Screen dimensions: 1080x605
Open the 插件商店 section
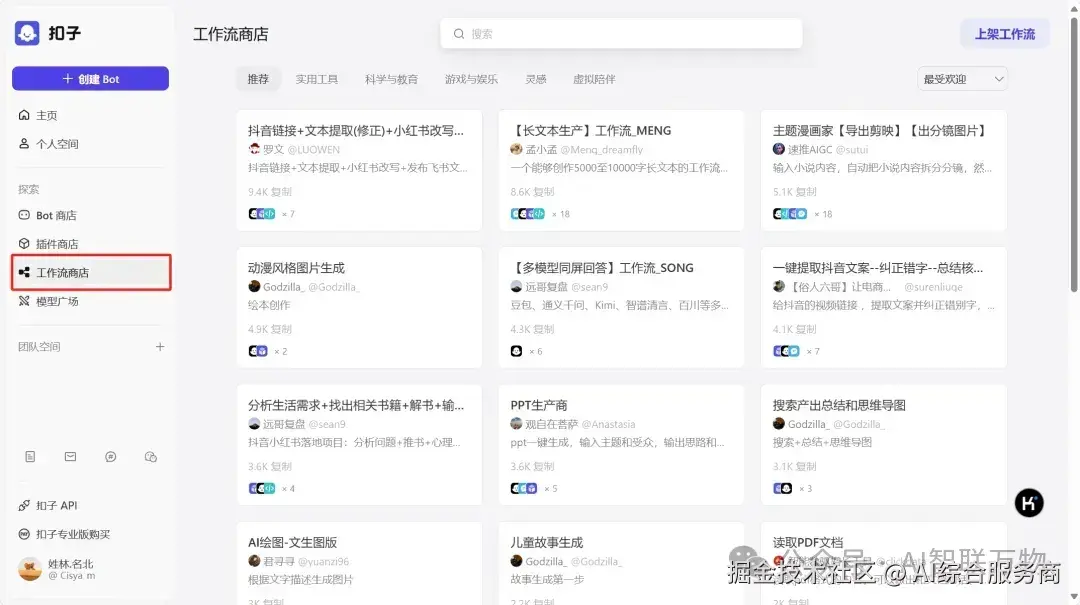pos(55,243)
